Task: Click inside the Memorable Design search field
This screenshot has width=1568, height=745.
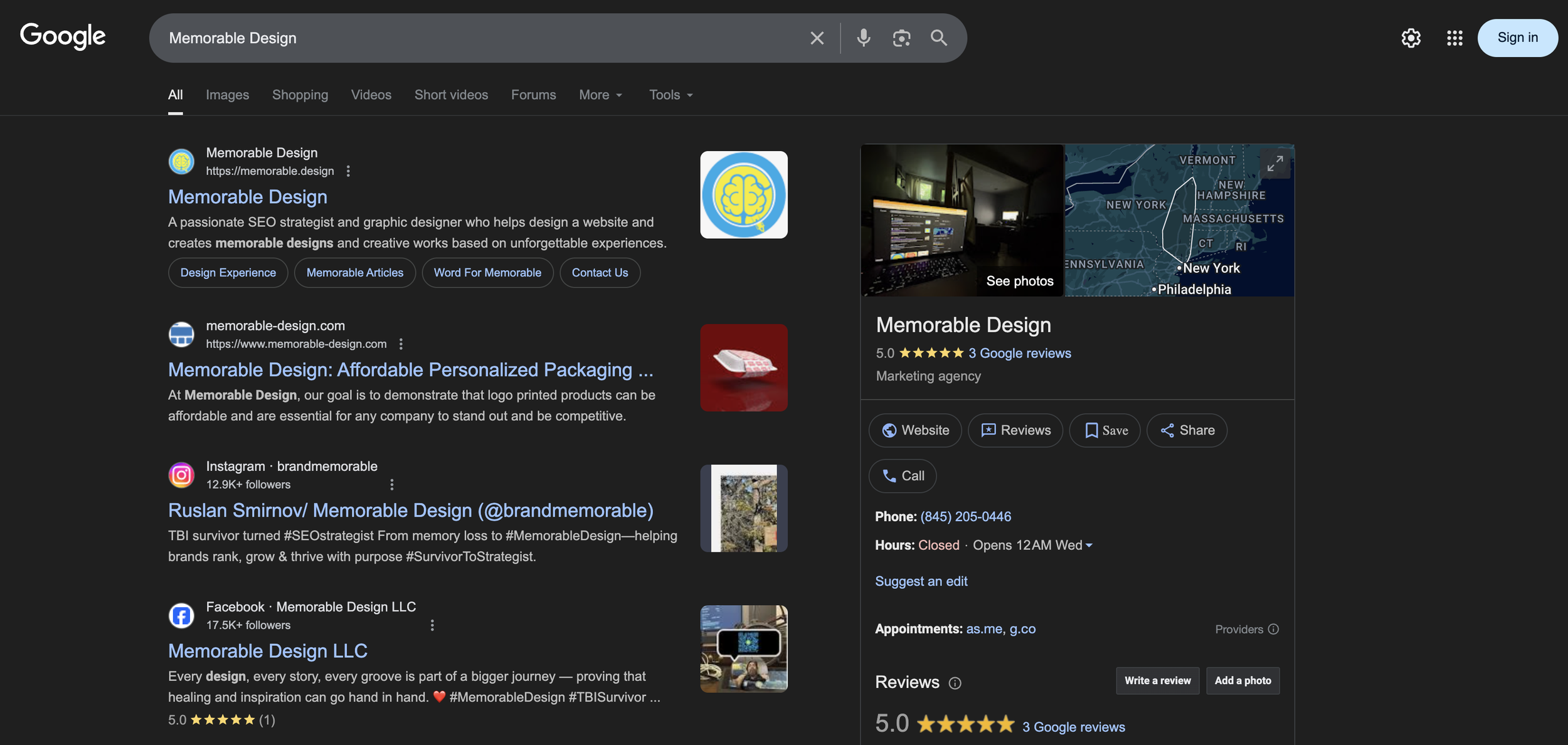Action: [x=477, y=38]
